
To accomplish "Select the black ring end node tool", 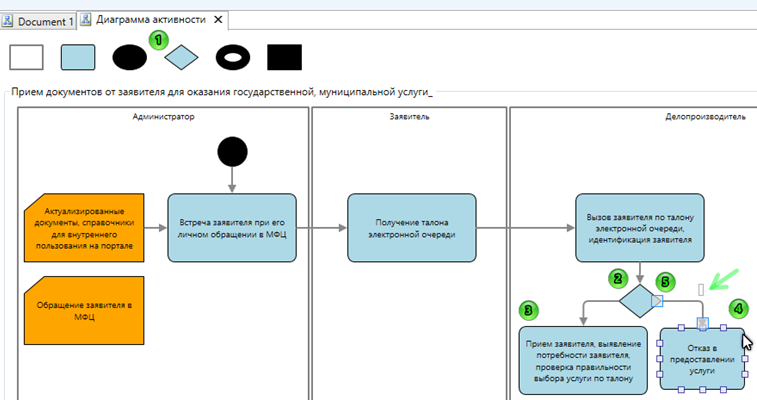I will coord(233,57).
